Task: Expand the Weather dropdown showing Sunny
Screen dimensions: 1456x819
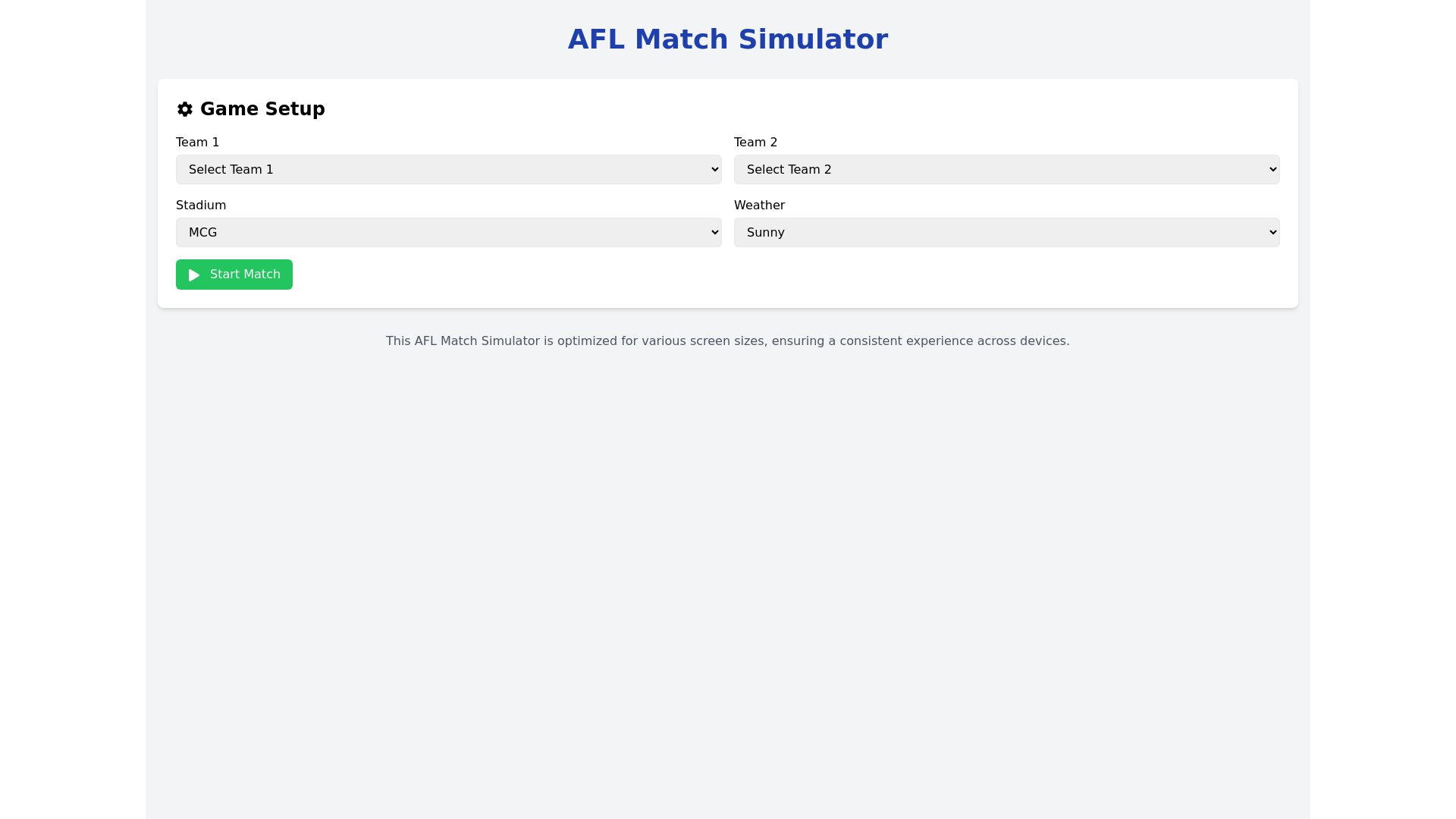Action: pos(1006,233)
